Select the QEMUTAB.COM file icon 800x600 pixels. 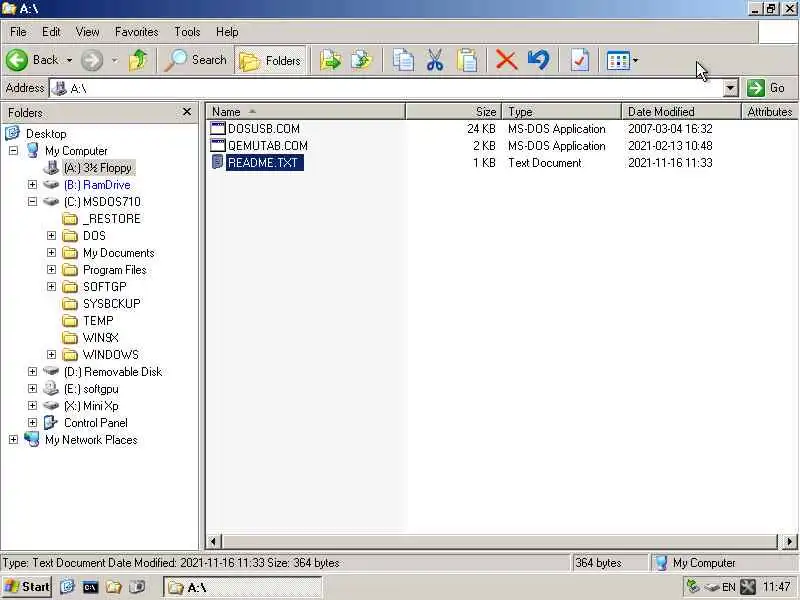pos(218,145)
